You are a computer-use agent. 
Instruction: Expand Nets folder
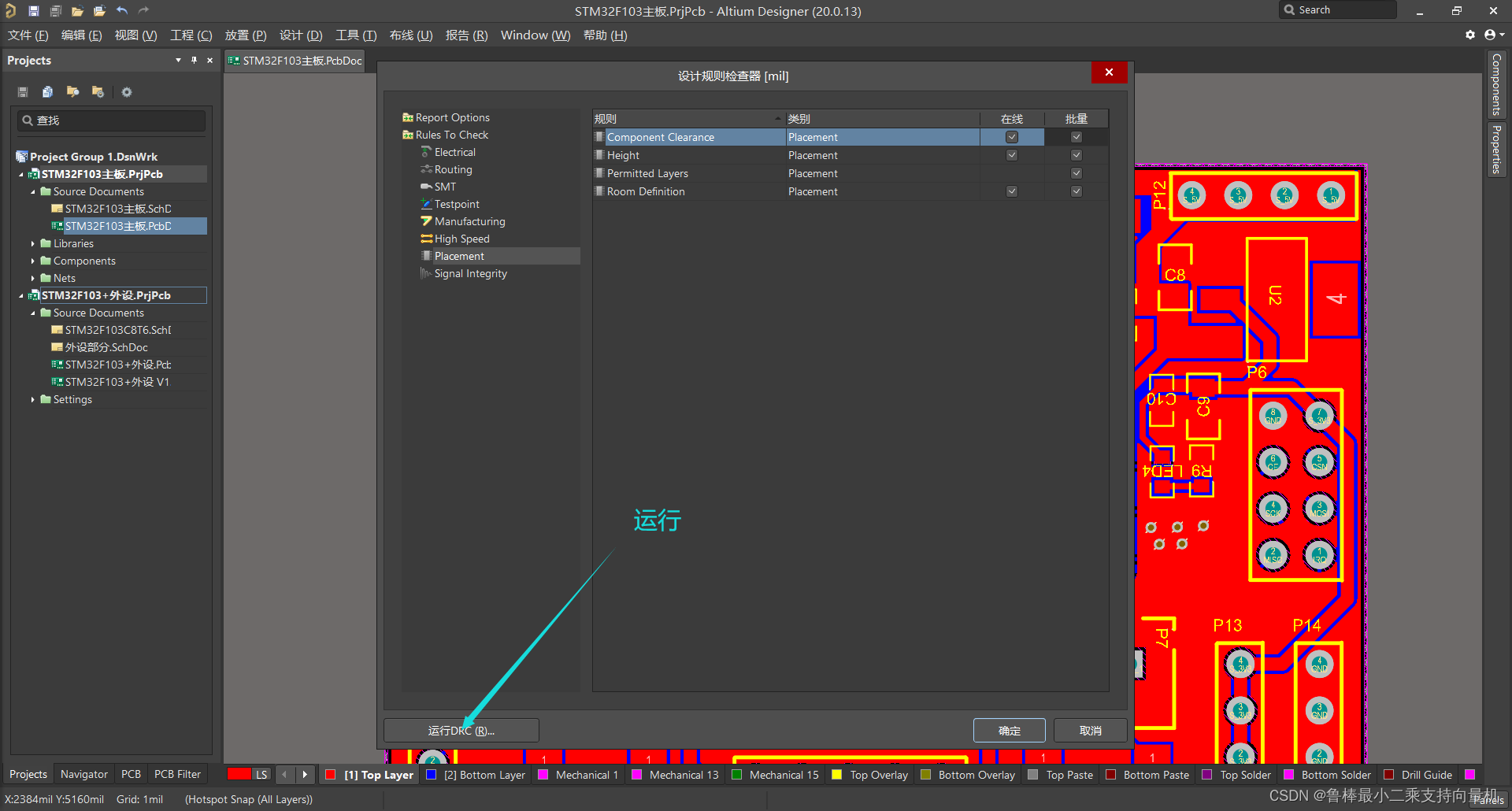[x=33, y=278]
